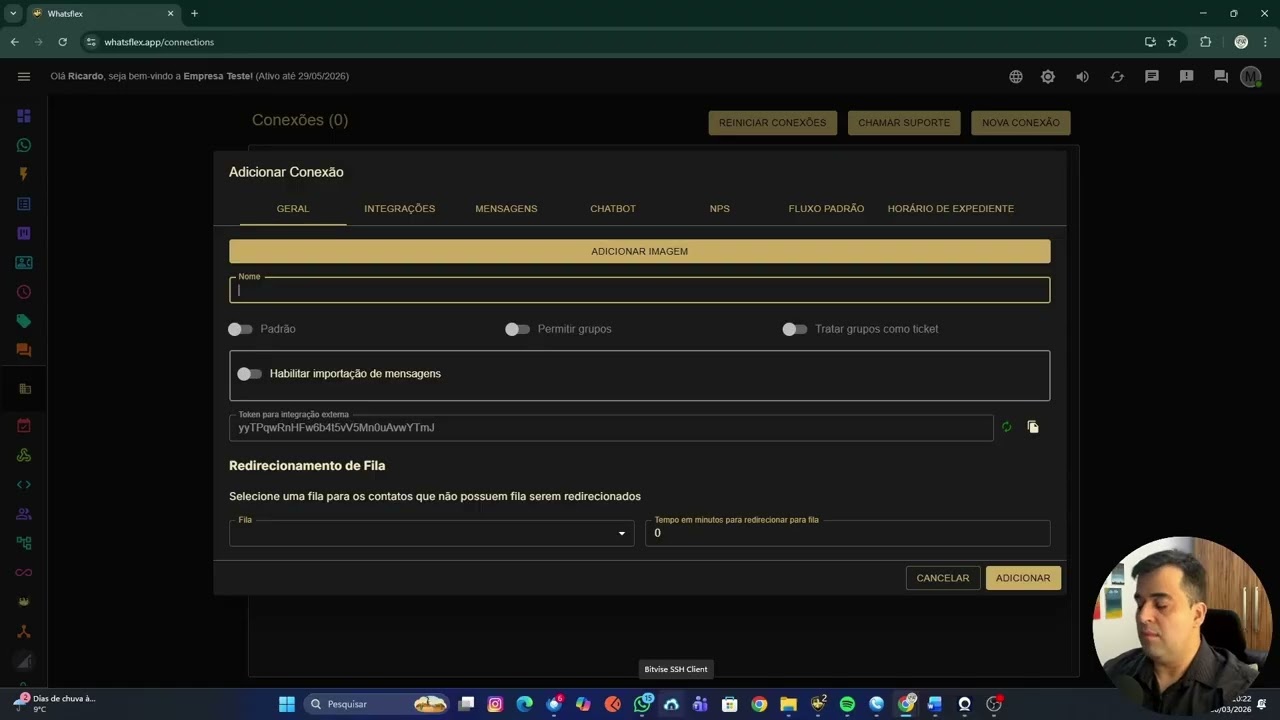
Task: Click the Chamar Suporte button
Action: 904,122
